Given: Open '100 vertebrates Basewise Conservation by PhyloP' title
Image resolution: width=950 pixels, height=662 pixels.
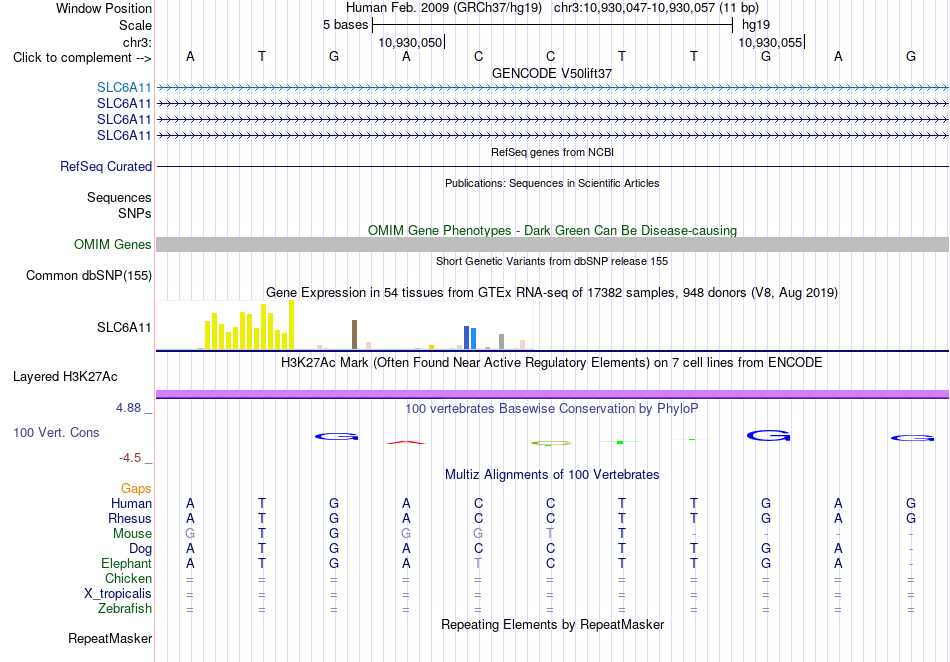Looking at the screenshot, I should [552, 409].
